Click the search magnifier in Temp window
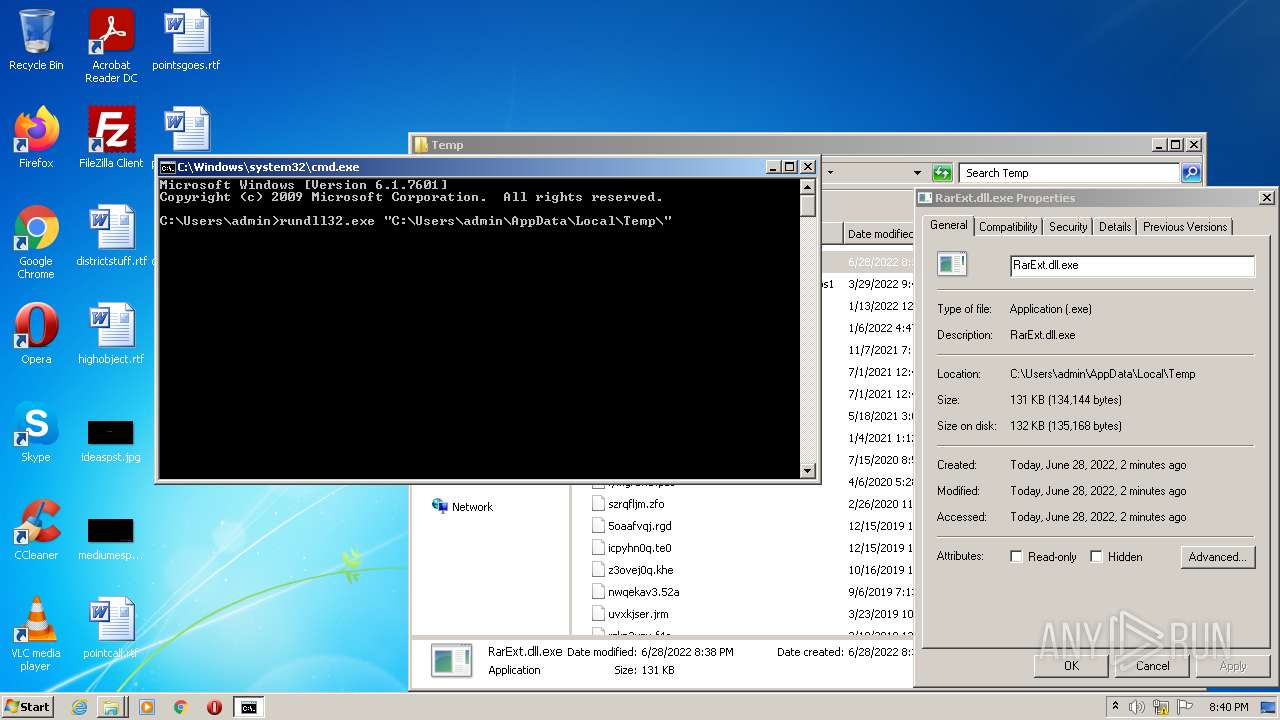 coord(1191,173)
